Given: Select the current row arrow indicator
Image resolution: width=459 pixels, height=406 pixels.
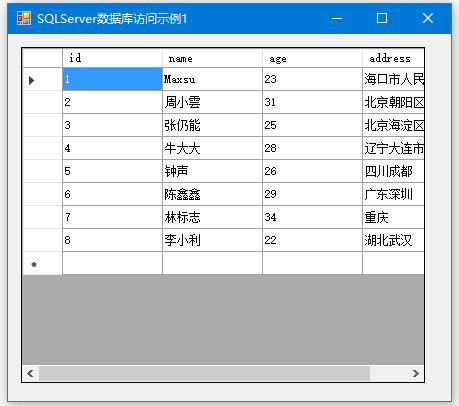Looking at the screenshot, I should coord(32,80).
